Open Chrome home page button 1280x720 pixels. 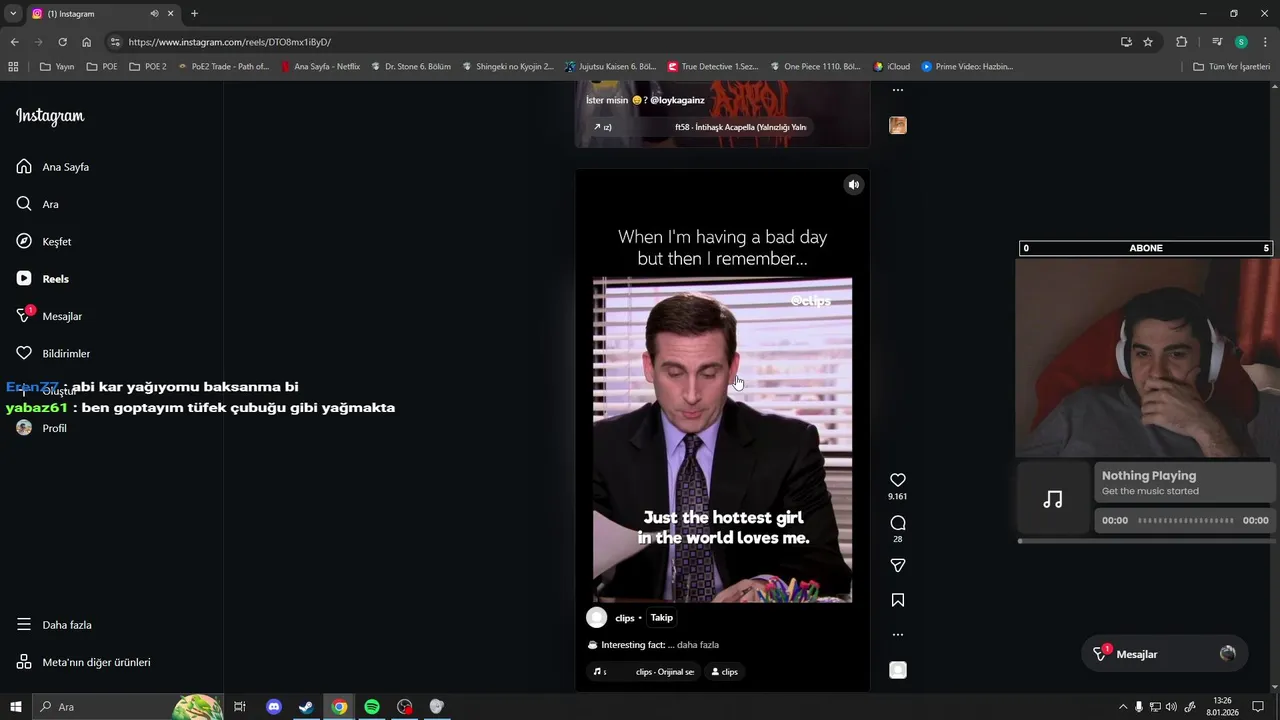pos(86,42)
